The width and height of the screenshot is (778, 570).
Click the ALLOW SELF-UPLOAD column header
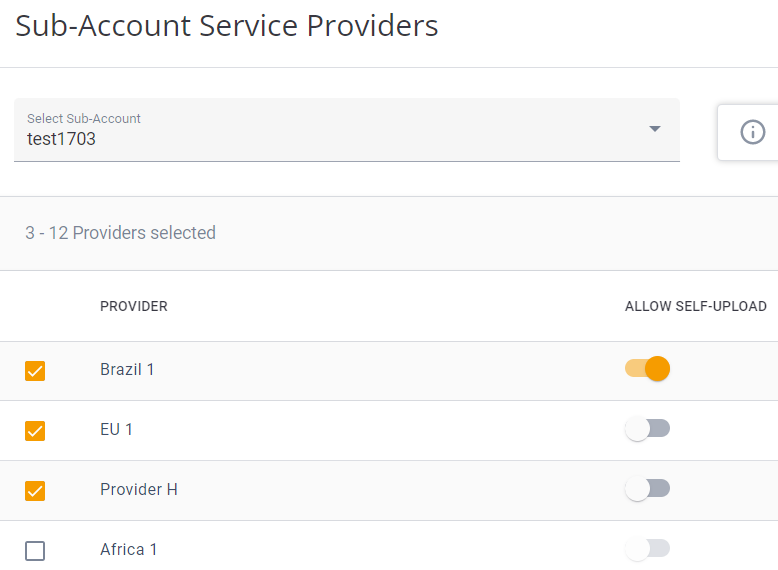(695, 306)
